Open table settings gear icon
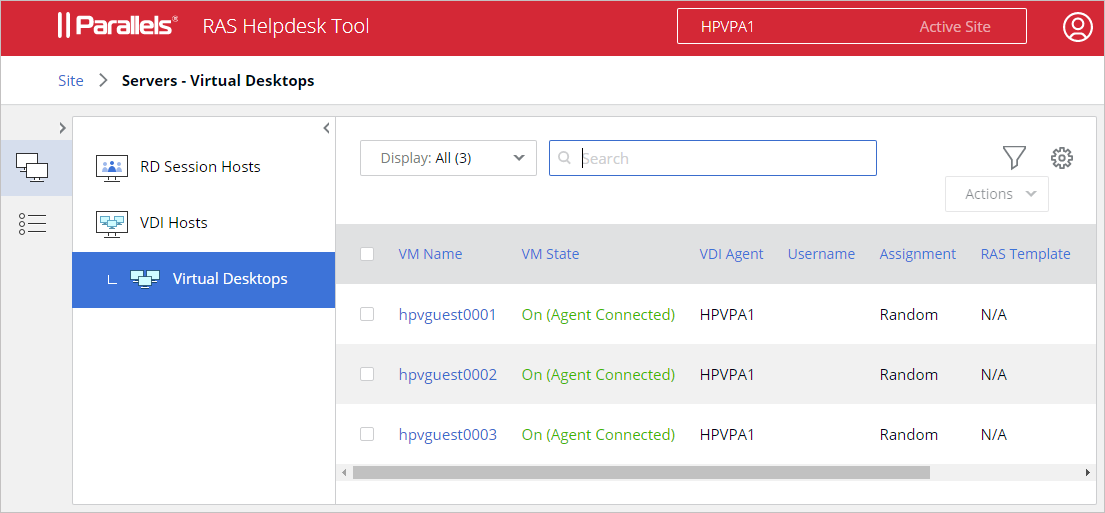 point(1061,158)
